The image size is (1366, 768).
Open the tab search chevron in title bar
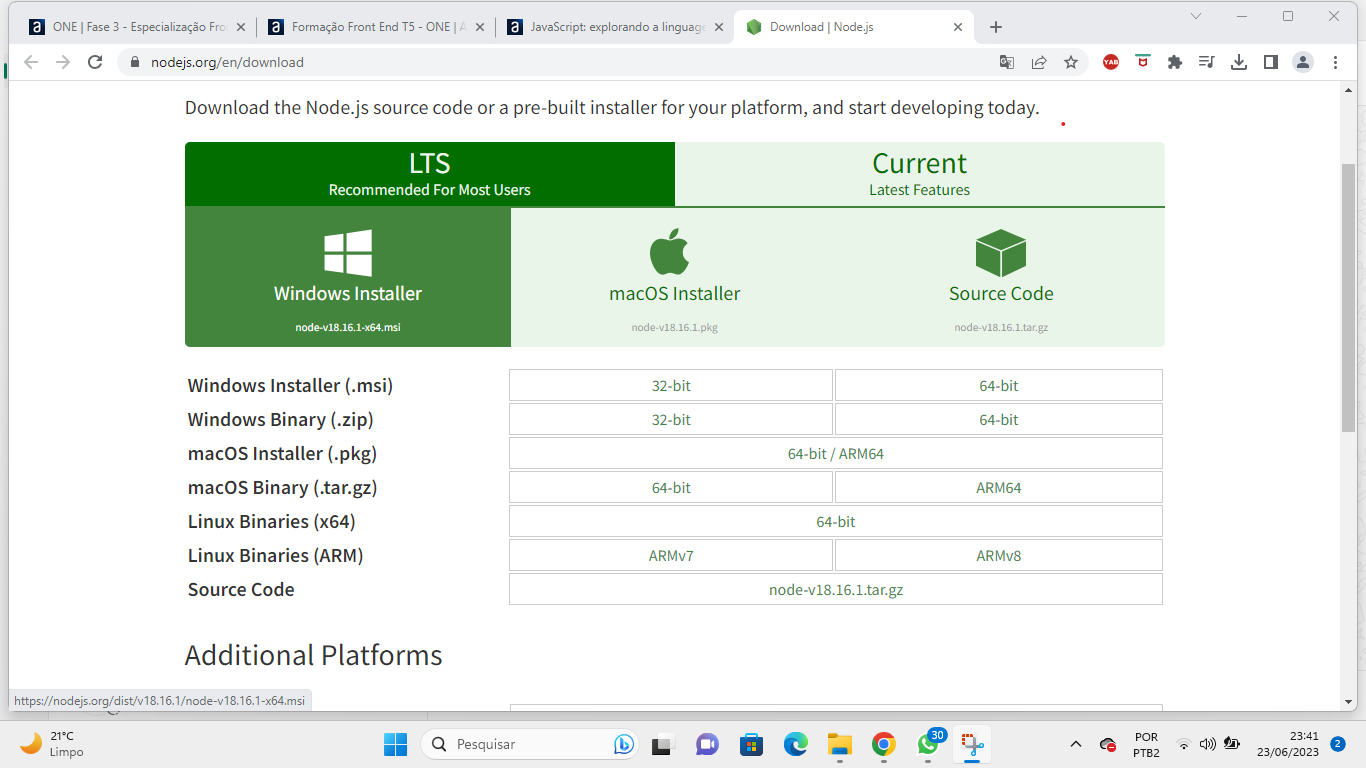click(x=1196, y=16)
